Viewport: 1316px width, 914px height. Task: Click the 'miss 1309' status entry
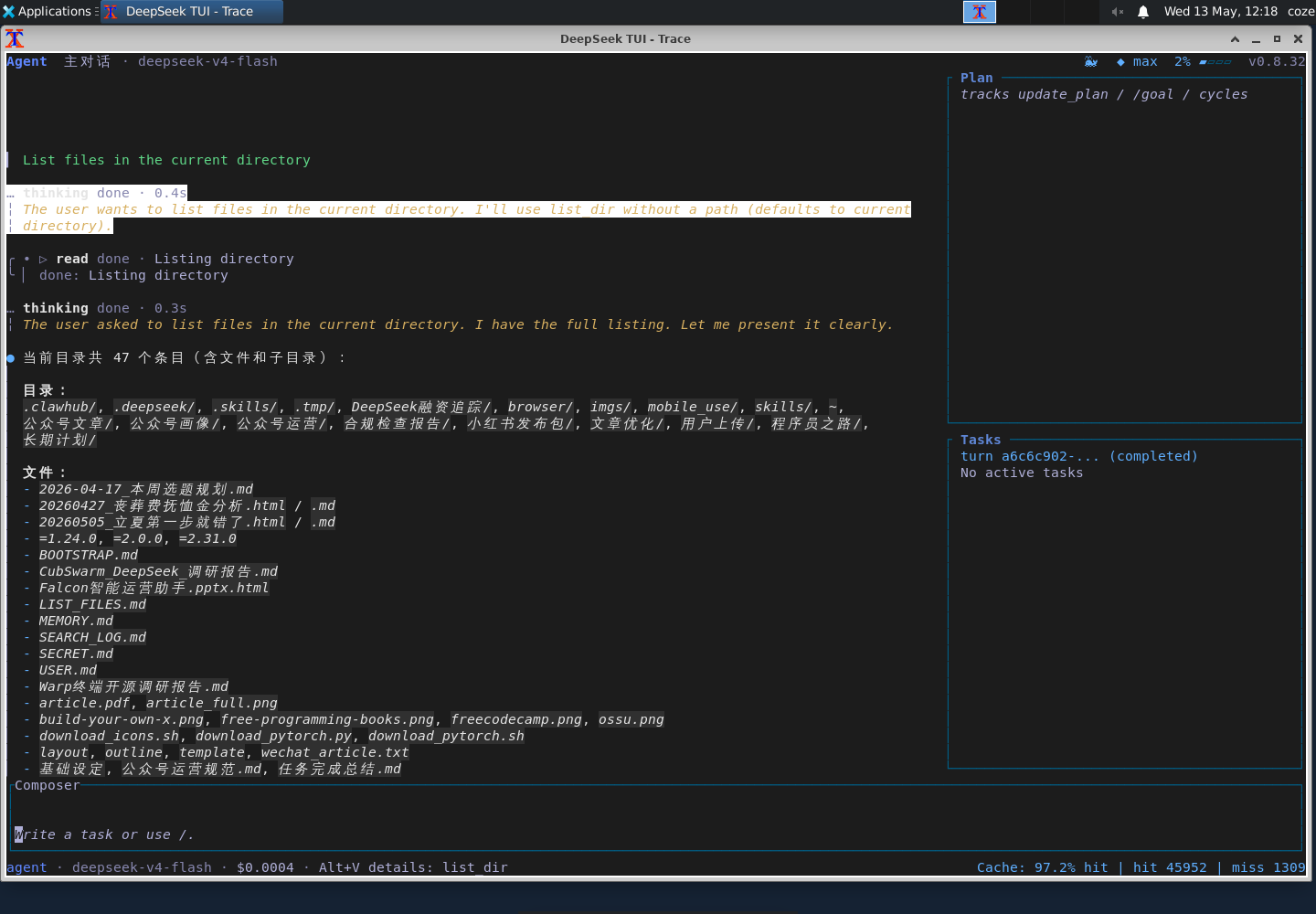point(1268,867)
